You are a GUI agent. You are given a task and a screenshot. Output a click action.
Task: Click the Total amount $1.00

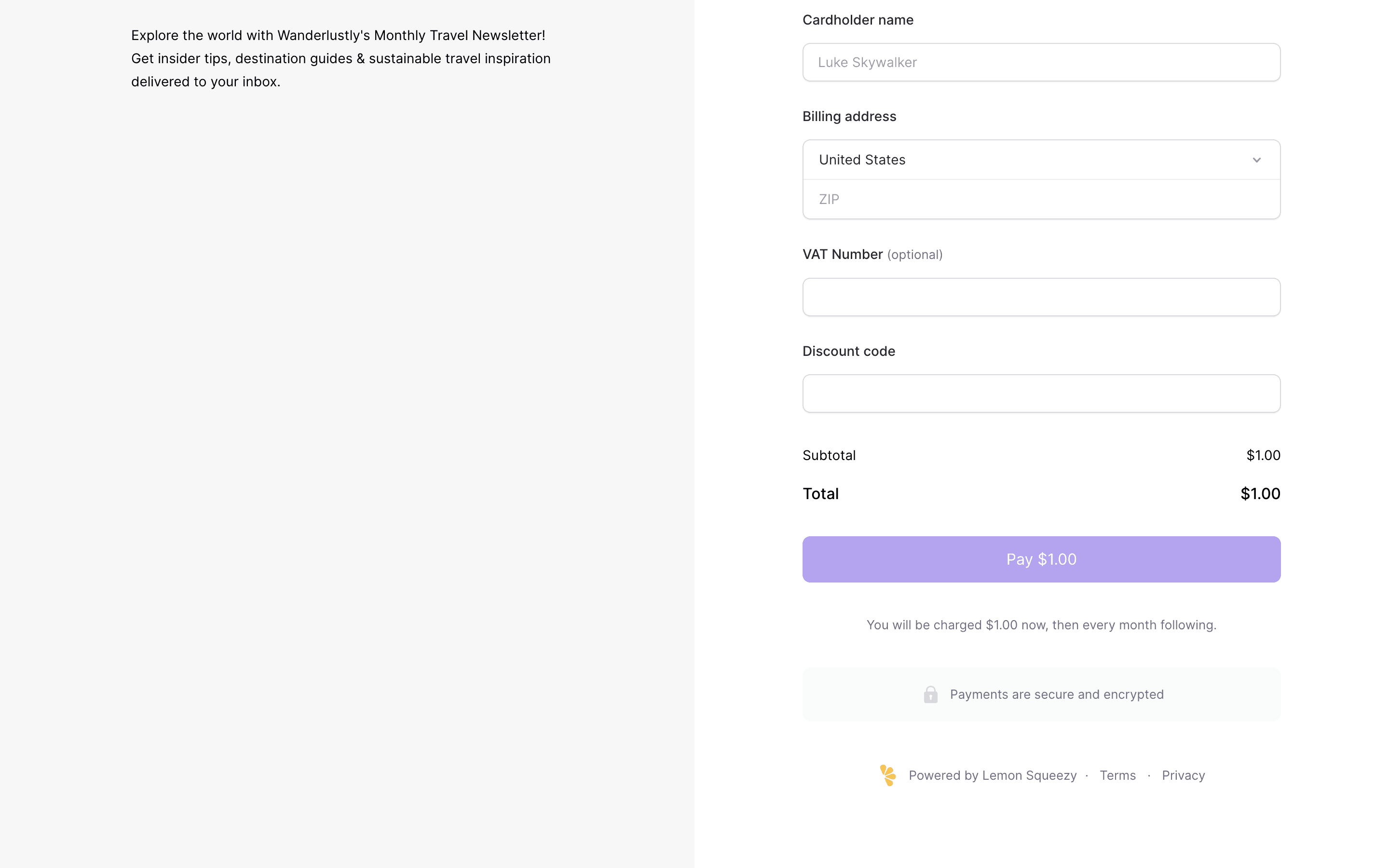point(1260,494)
